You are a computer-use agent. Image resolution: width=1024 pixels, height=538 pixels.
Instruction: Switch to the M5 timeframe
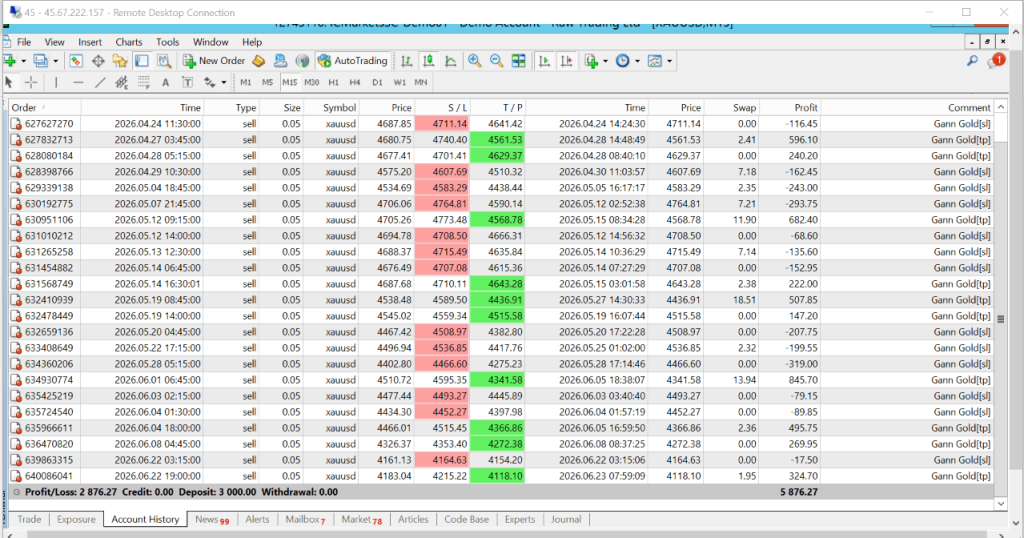(x=267, y=82)
